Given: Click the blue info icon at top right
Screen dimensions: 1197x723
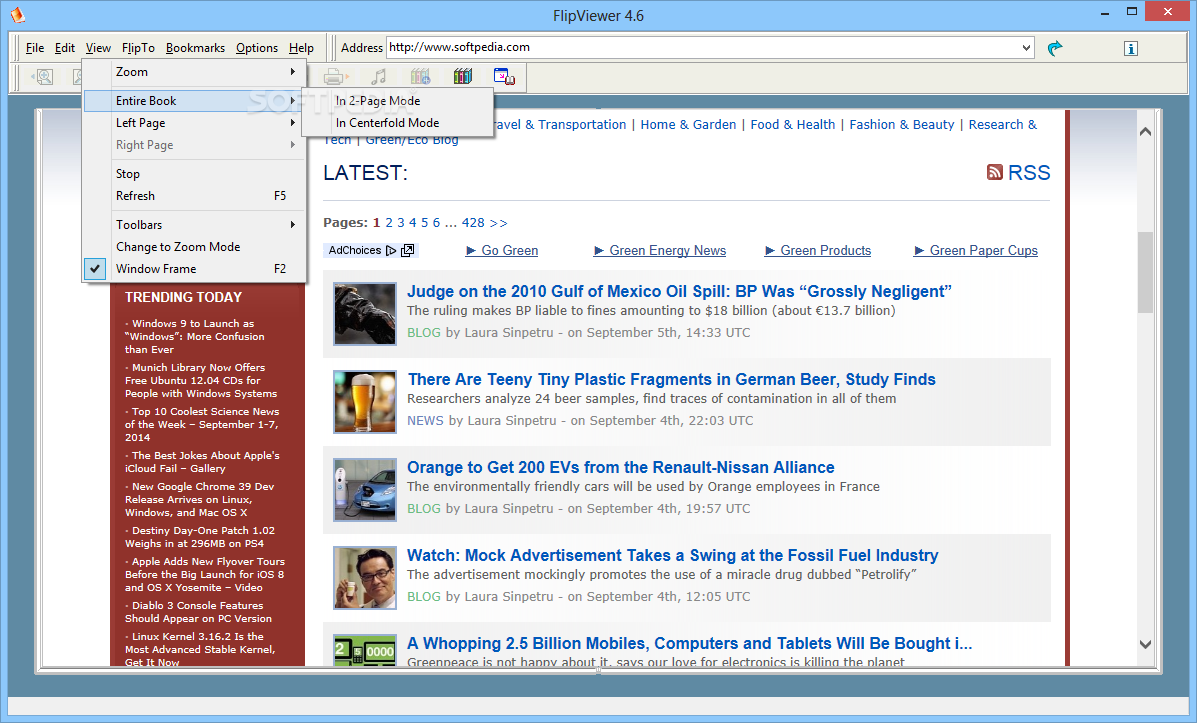Looking at the screenshot, I should click(1131, 48).
